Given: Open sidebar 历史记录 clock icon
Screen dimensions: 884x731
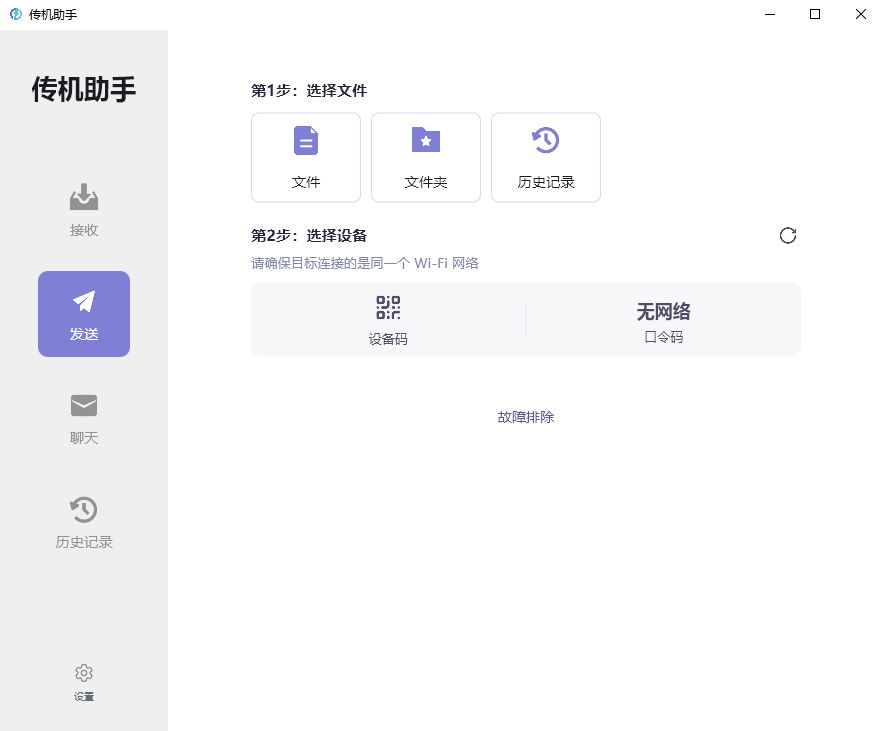Looking at the screenshot, I should [x=84, y=509].
